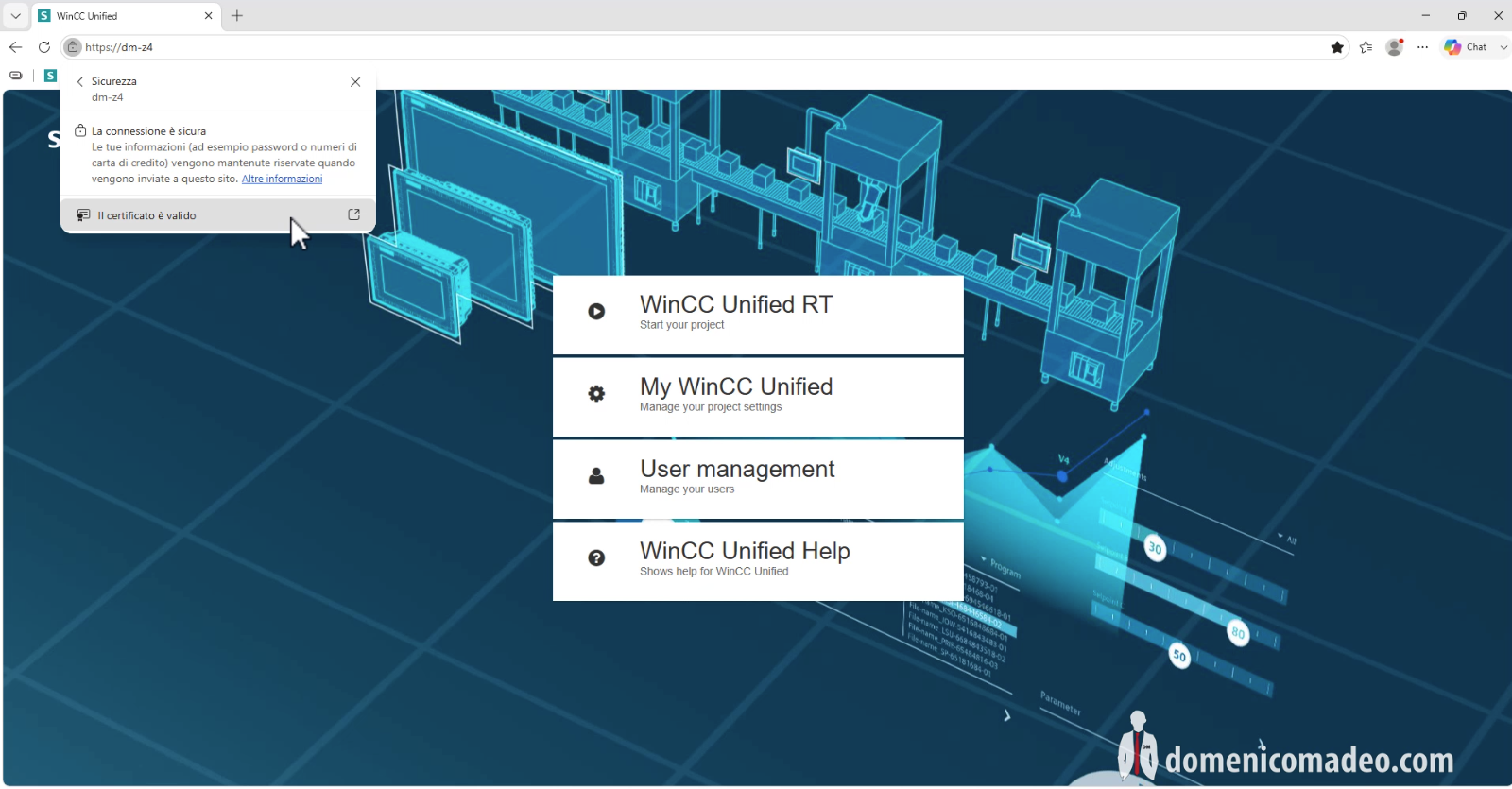Screen dimensions: 1512x789
Task: Click the address bar URL https://dm-z4
Action: tap(119, 47)
